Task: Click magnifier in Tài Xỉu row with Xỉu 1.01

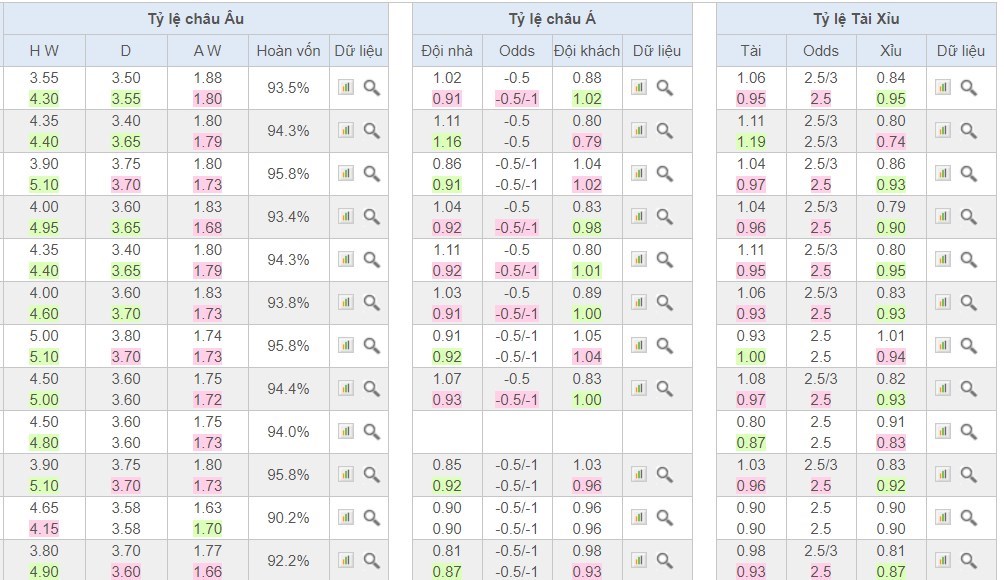Action: pyautogui.click(x=968, y=346)
